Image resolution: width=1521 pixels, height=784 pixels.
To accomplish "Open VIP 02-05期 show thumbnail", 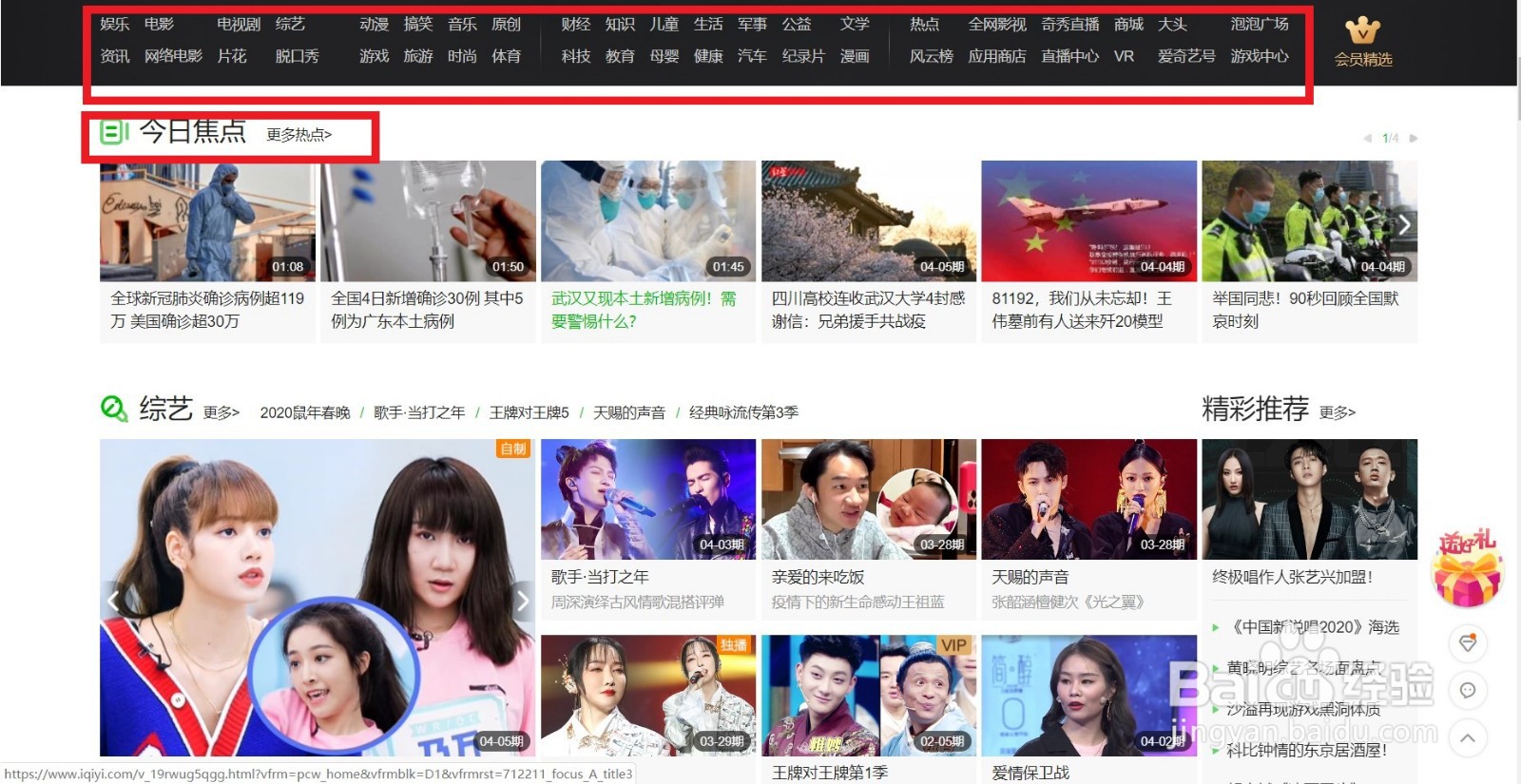I will 869,696.
